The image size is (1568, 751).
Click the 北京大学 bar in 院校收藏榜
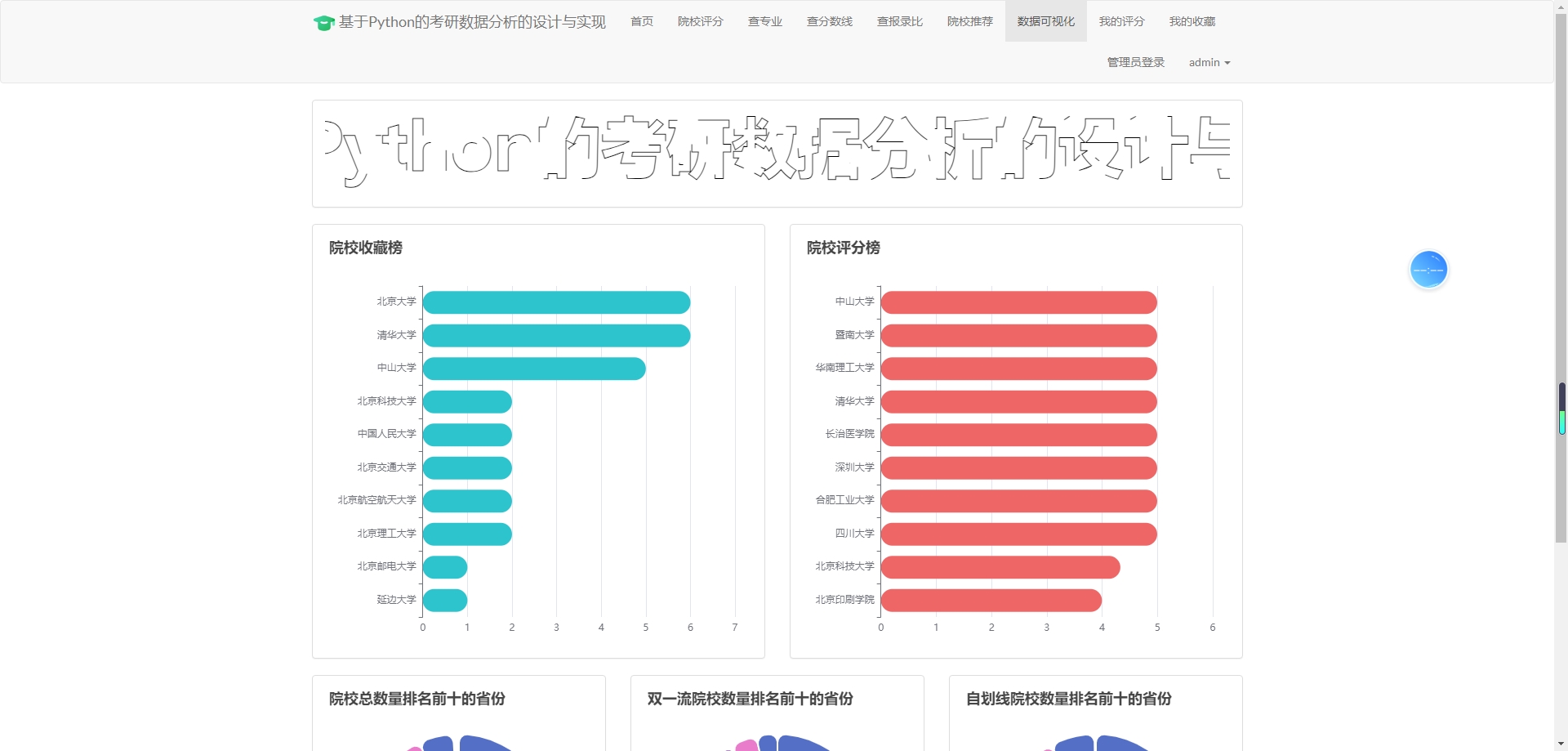point(556,302)
